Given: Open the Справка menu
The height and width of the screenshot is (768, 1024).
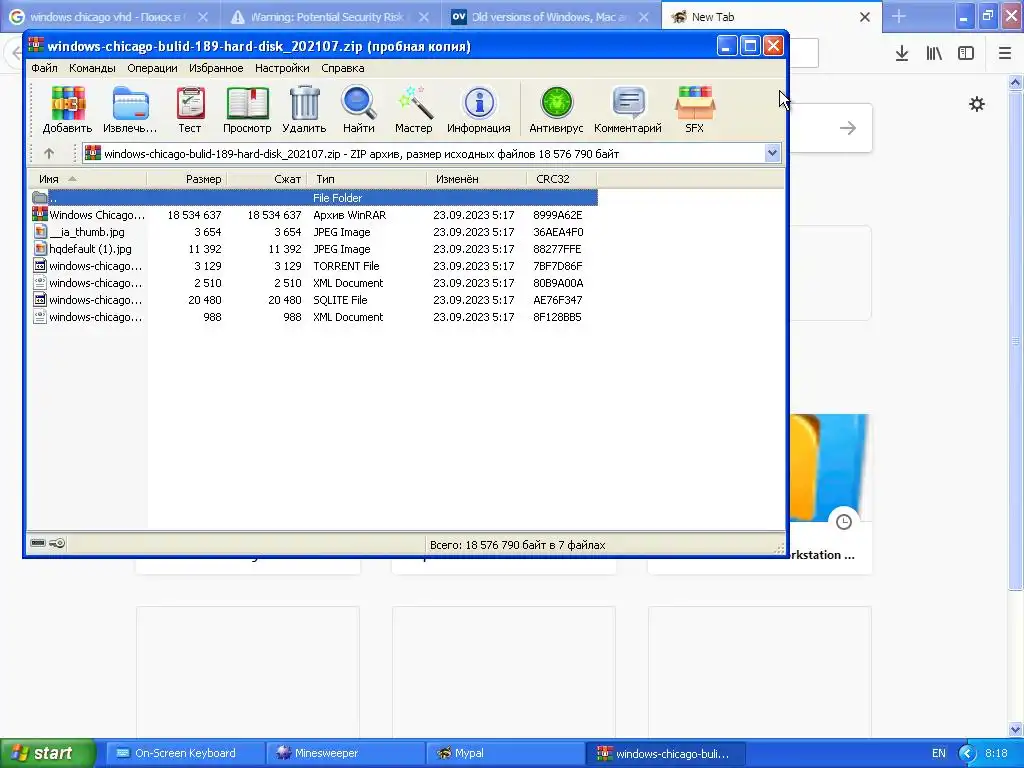Looking at the screenshot, I should pyautogui.click(x=343, y=68).
